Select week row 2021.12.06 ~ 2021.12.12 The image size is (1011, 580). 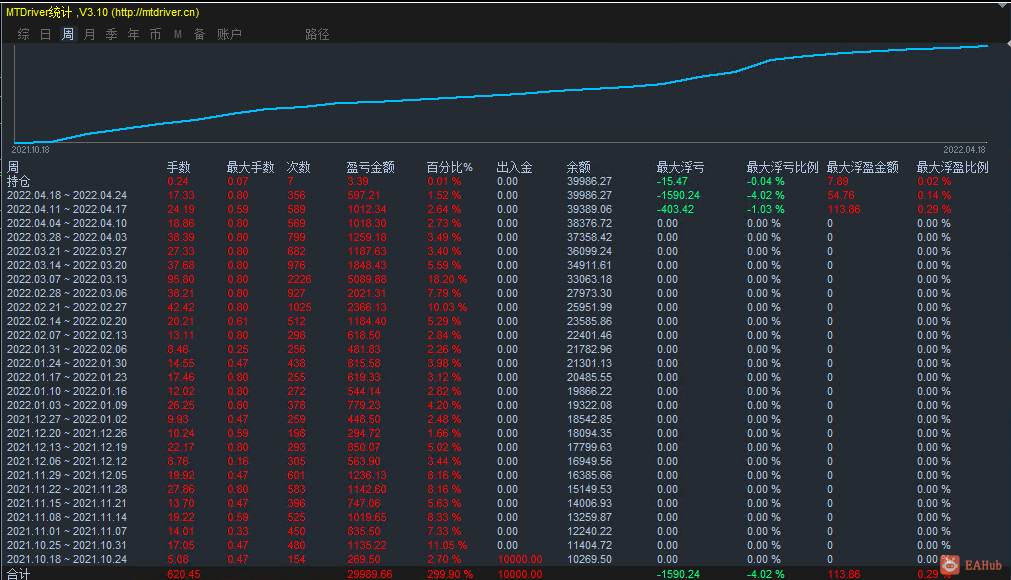point(67,461)
